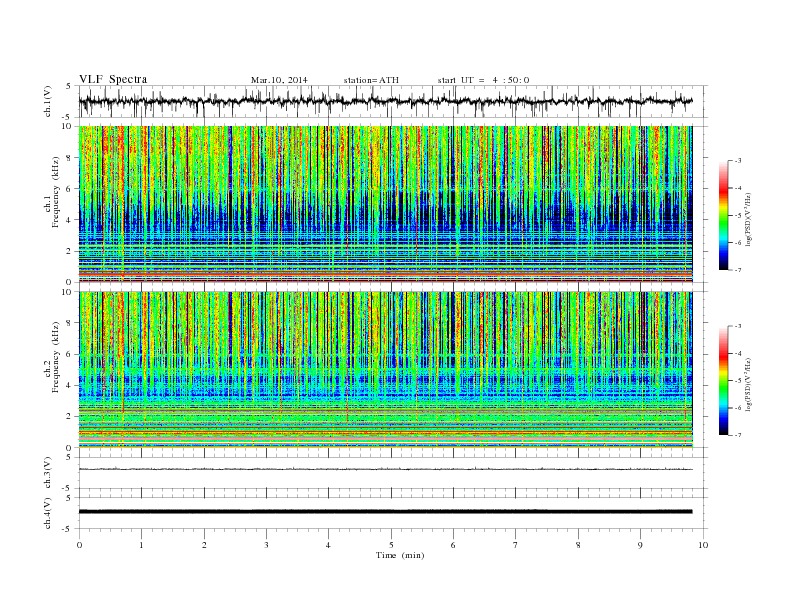792x612 pixels.
Task: Click time-axis tick label "7"
Action: coord(516,545)
